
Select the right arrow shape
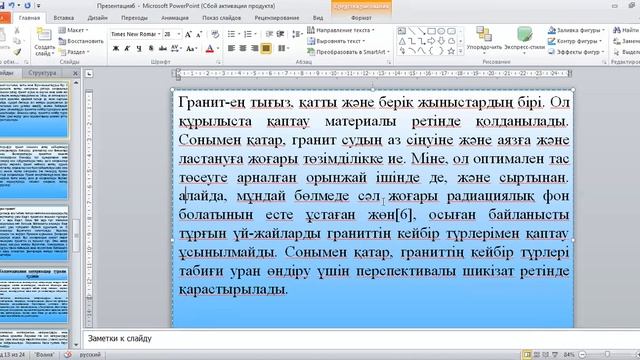coord(431,41)
